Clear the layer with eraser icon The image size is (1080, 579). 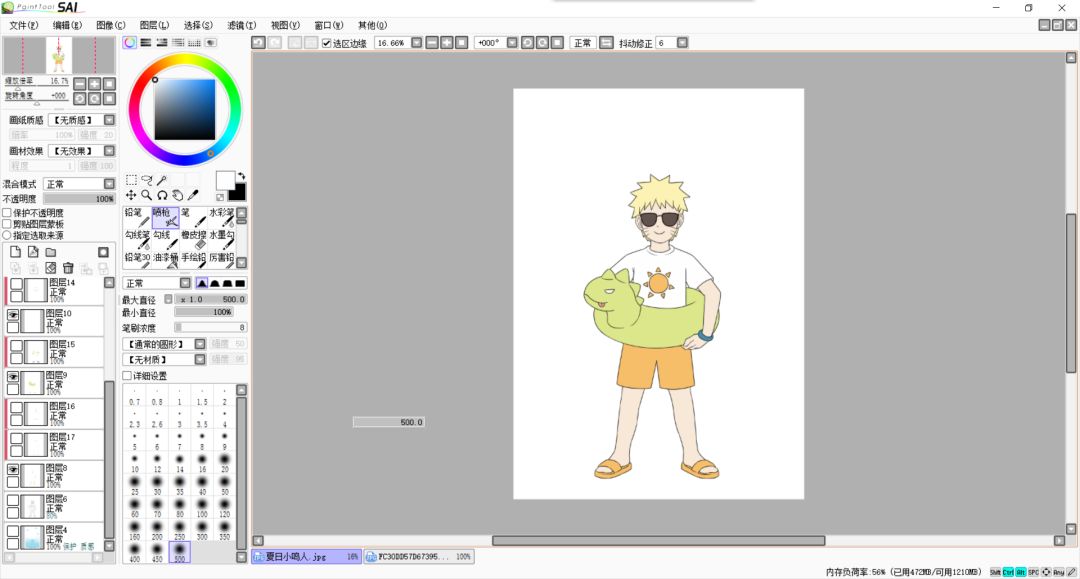pyautogui.click(x=51, y=268)
